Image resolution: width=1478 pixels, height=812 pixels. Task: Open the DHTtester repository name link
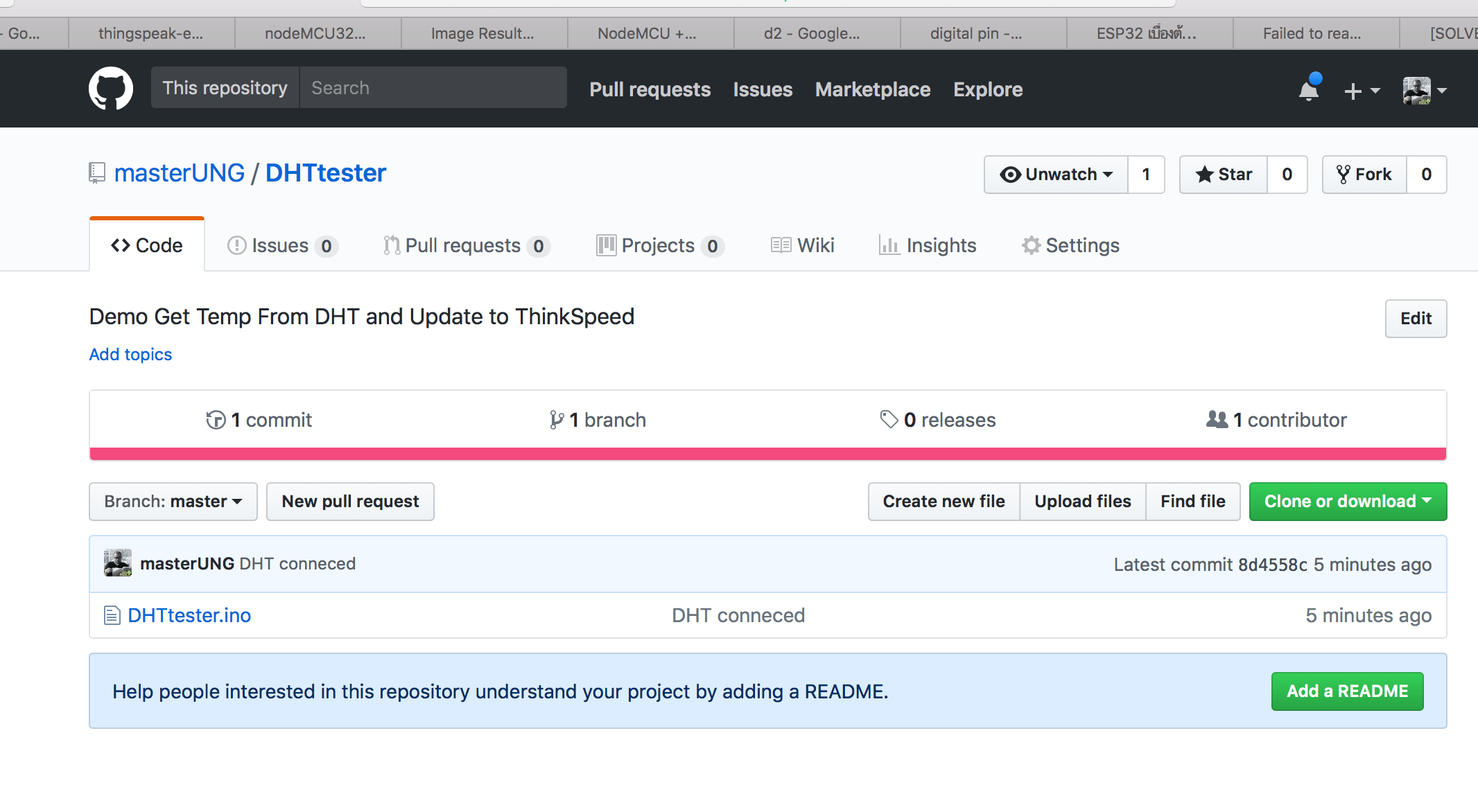coord(326,173)
